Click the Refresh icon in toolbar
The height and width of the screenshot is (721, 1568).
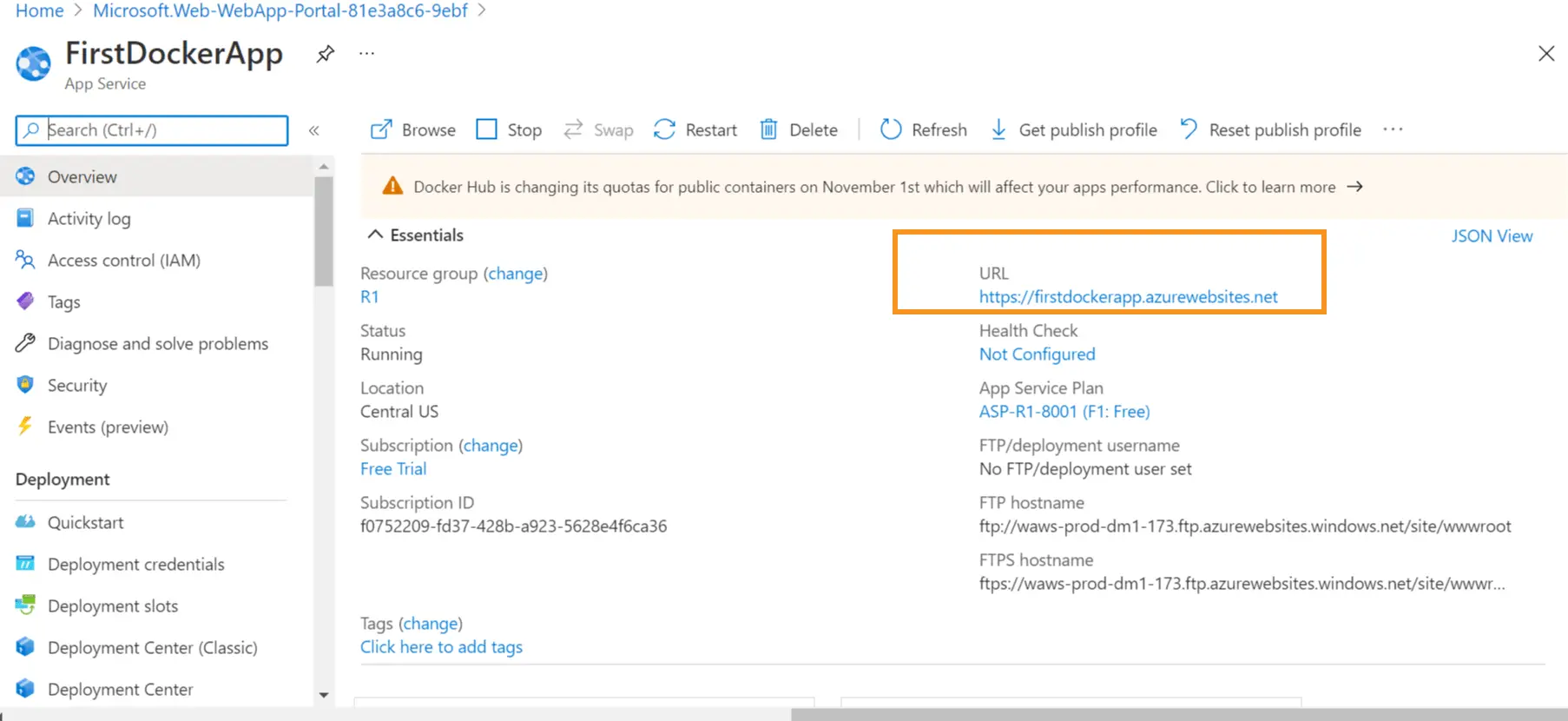(891, 129)
